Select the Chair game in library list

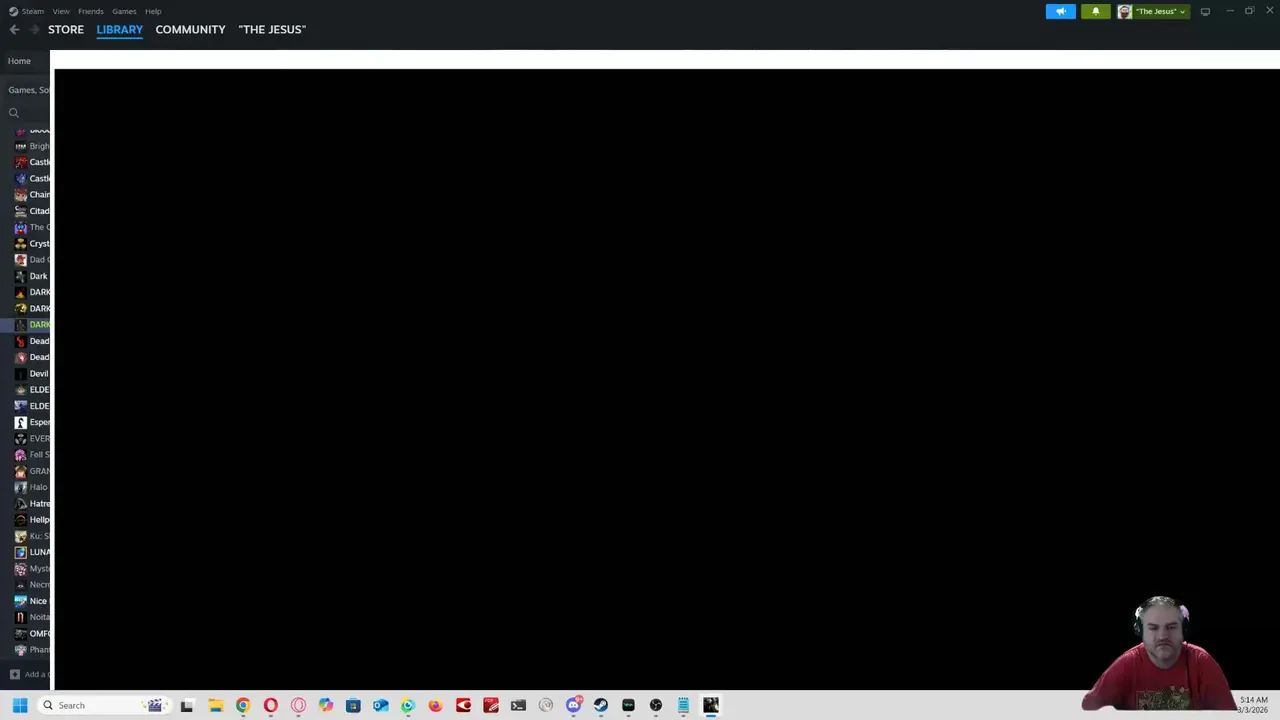(32, 195)
